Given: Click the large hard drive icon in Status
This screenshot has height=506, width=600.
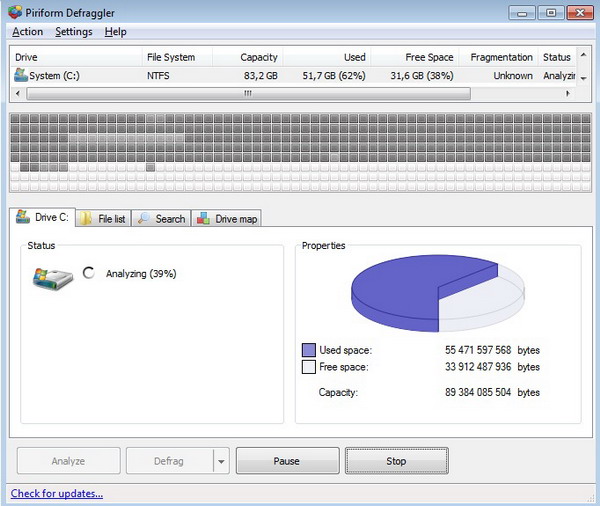Looking at the screenshot, I should click(52, 279).
